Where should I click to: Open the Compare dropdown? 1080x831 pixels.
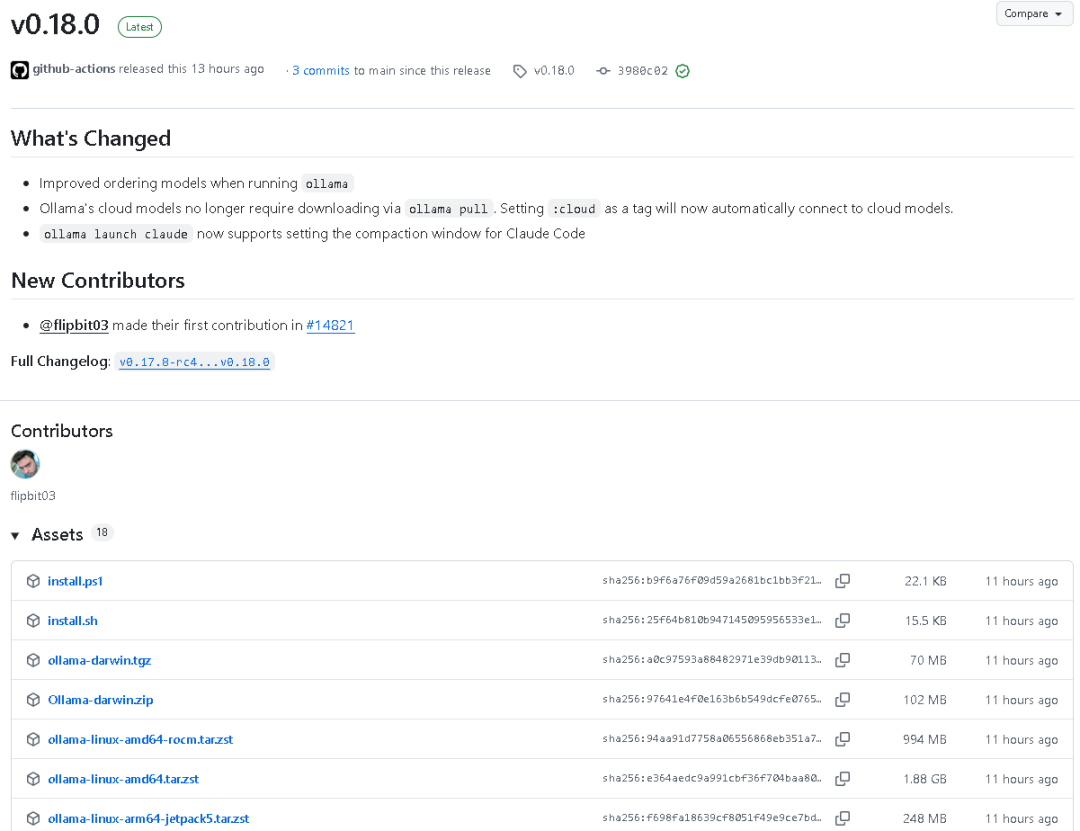[1034, 14]
